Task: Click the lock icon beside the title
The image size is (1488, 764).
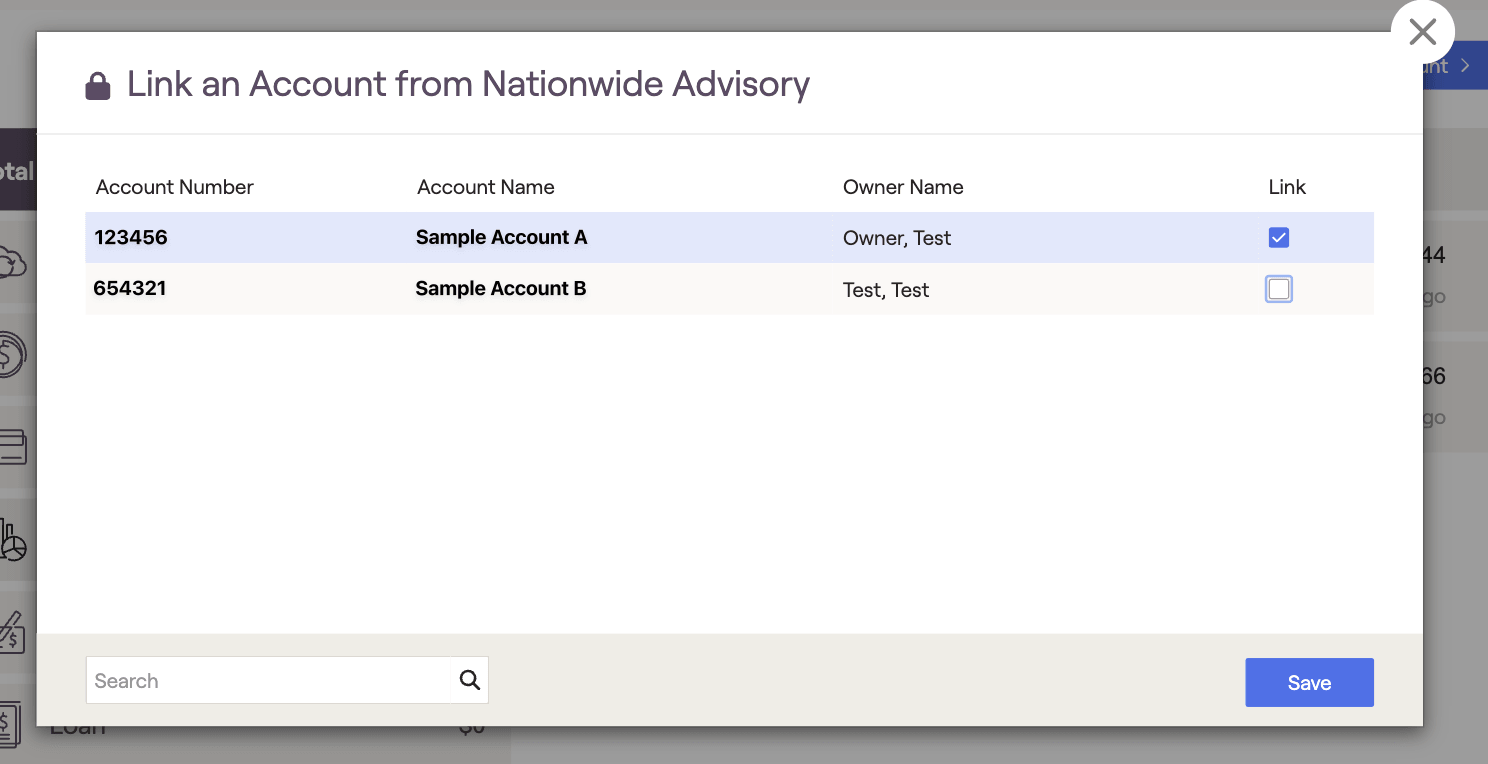Action: coord(98,86)
